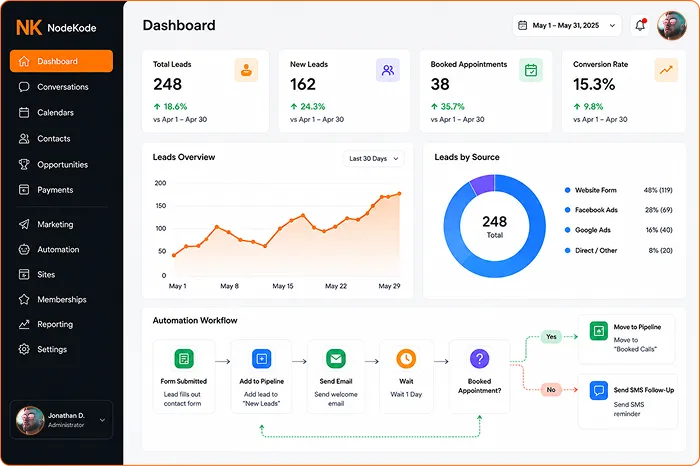Open the May 1 – May 31 date range dropdown
Image resolution: width=700 pixels, height=466 pixels.
[x=567, y=25]
